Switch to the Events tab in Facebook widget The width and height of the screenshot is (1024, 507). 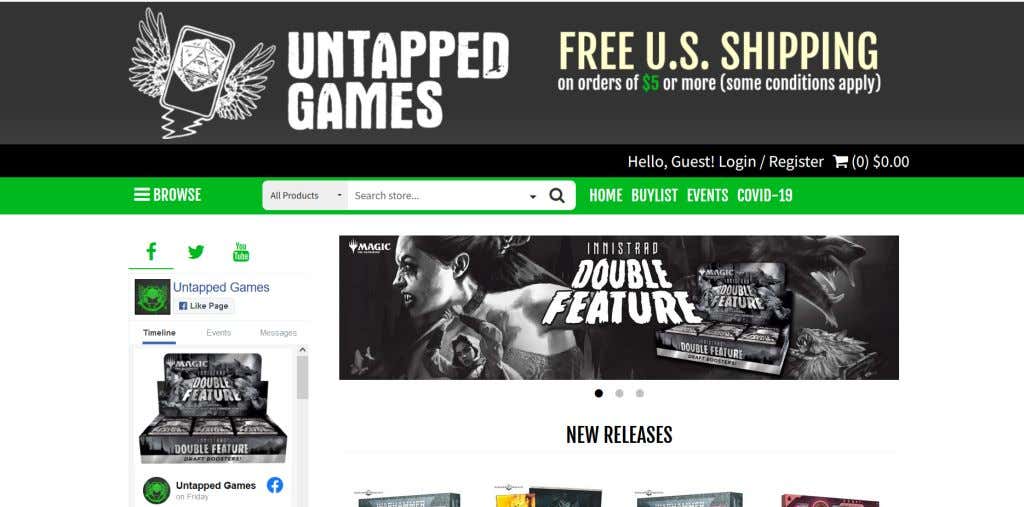click(219, 333)
